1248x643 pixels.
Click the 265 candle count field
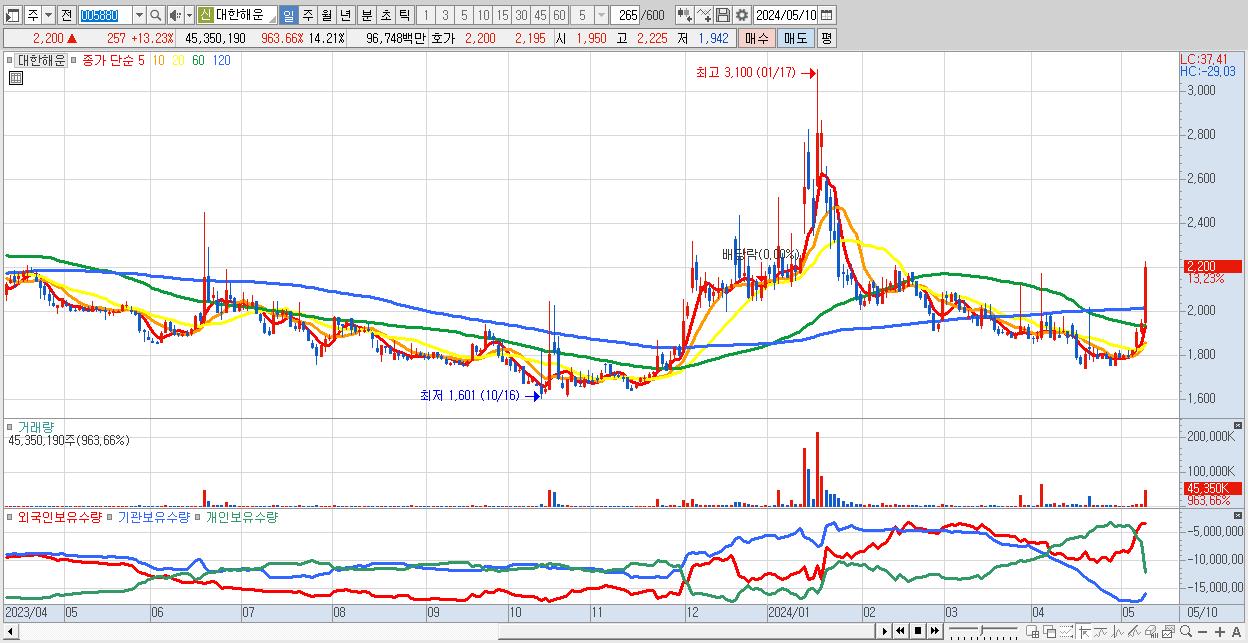[x=627, y=15]
